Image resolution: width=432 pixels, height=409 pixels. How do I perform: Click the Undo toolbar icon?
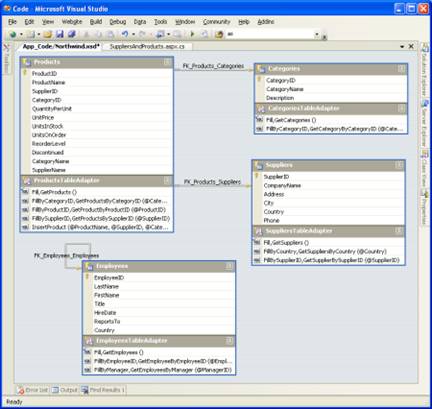[125, 34]
